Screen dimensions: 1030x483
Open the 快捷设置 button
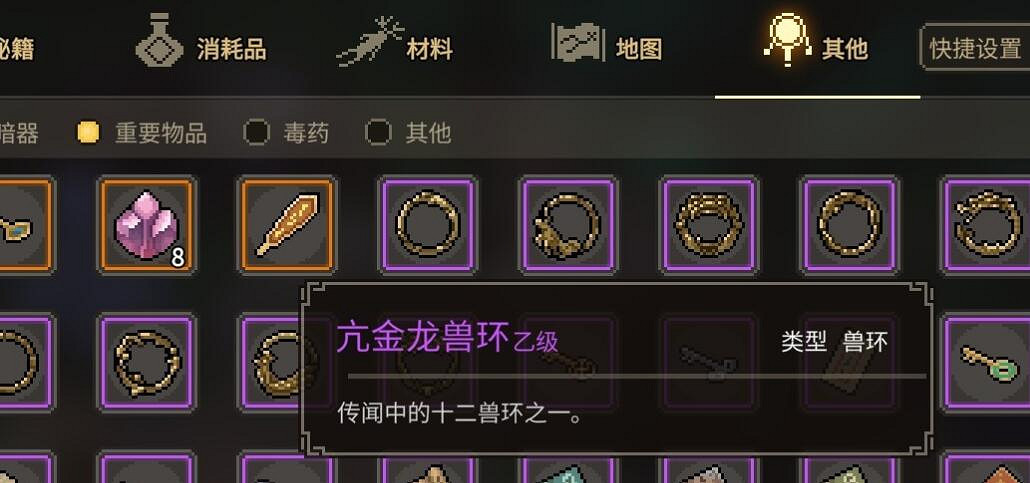click(975, 48)
